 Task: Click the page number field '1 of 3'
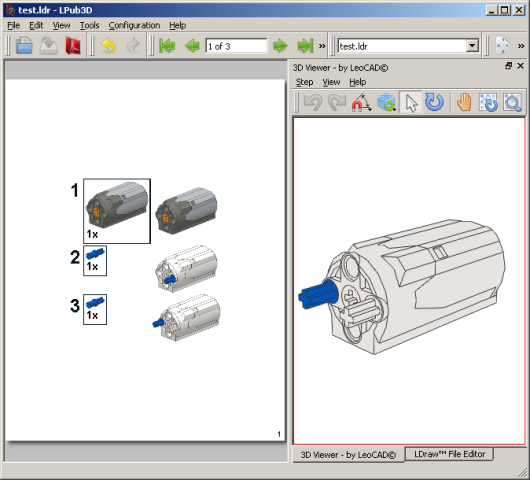pos(236,46)
